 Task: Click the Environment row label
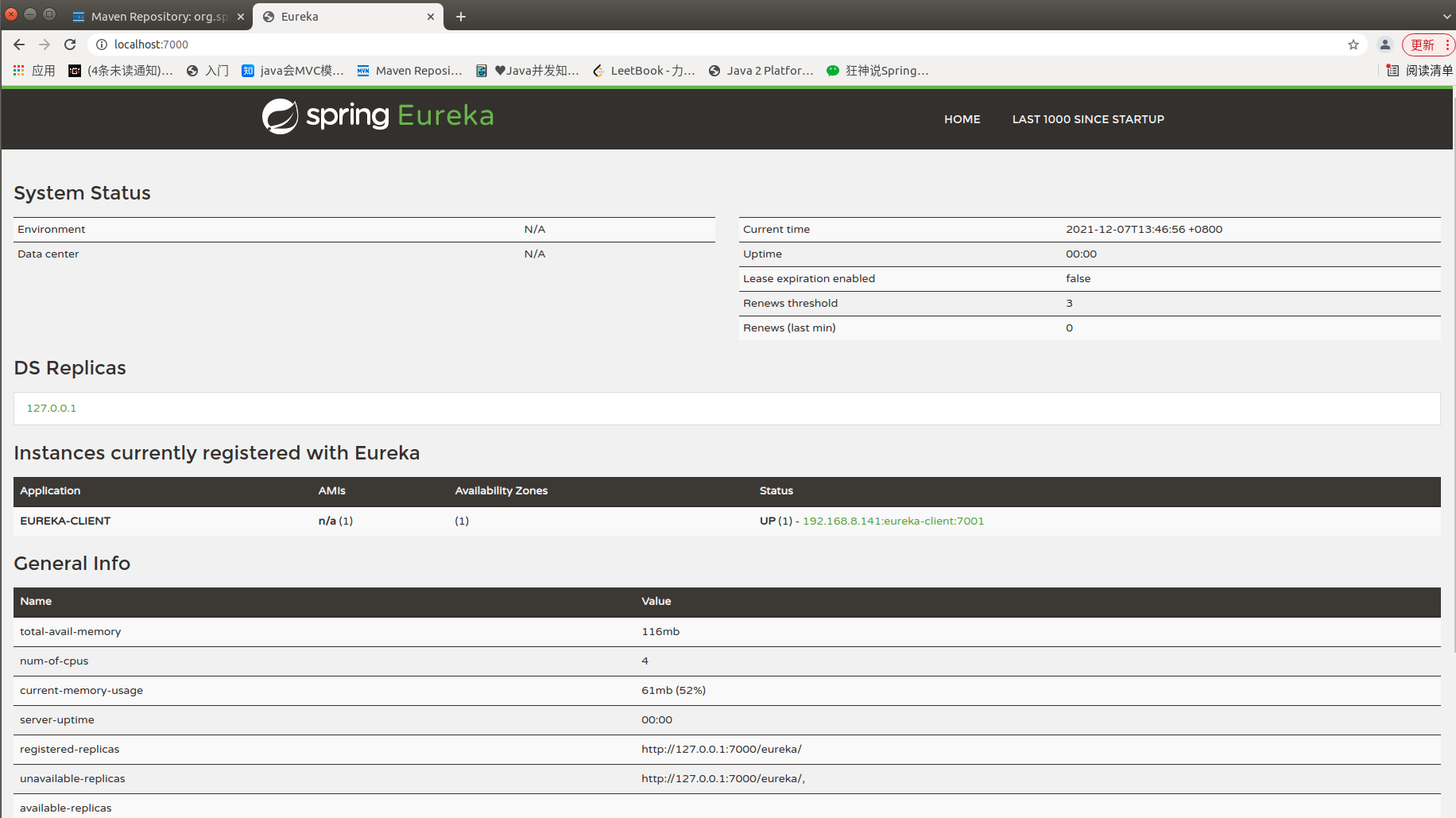pos(52,229)
